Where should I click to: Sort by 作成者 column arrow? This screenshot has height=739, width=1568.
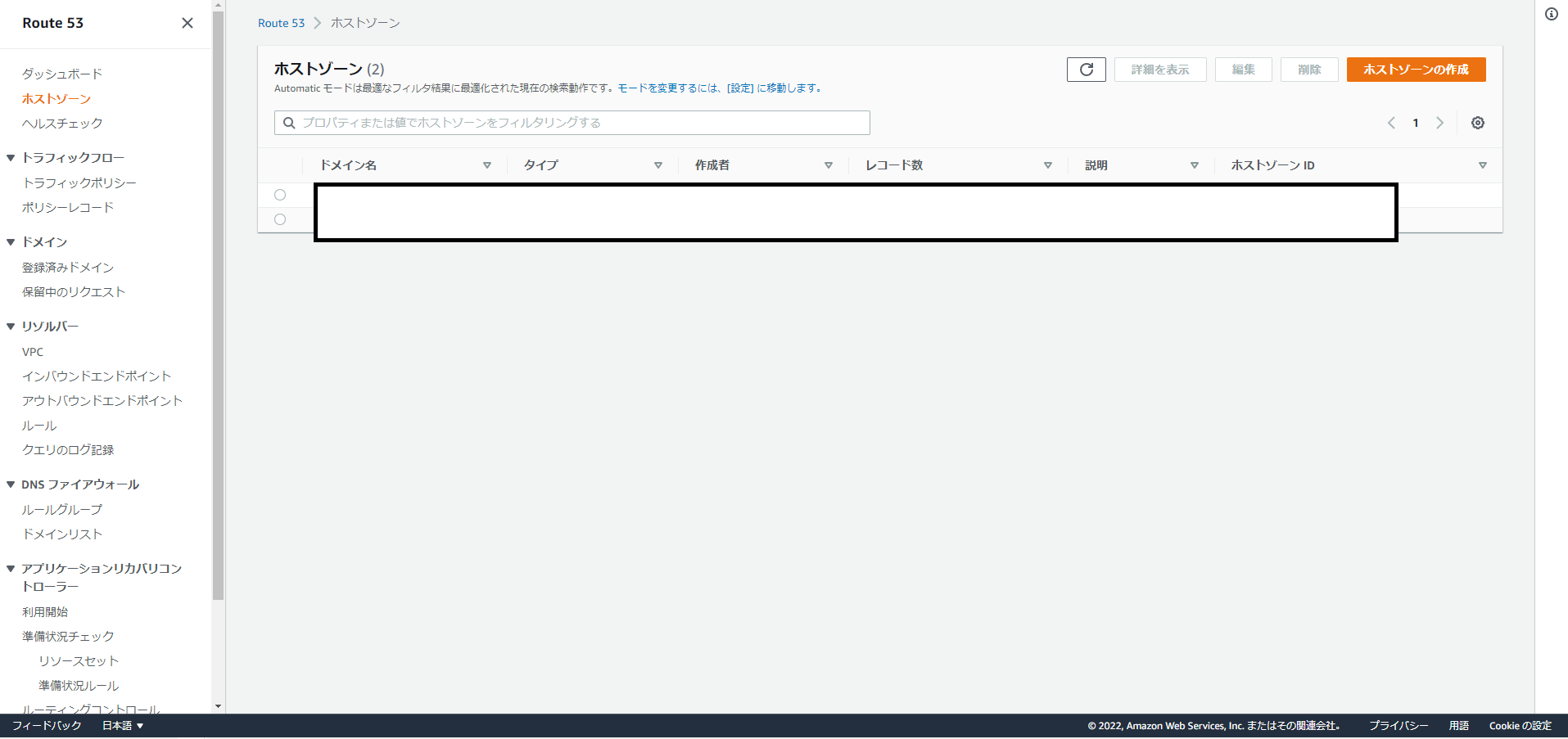[829, 165]
